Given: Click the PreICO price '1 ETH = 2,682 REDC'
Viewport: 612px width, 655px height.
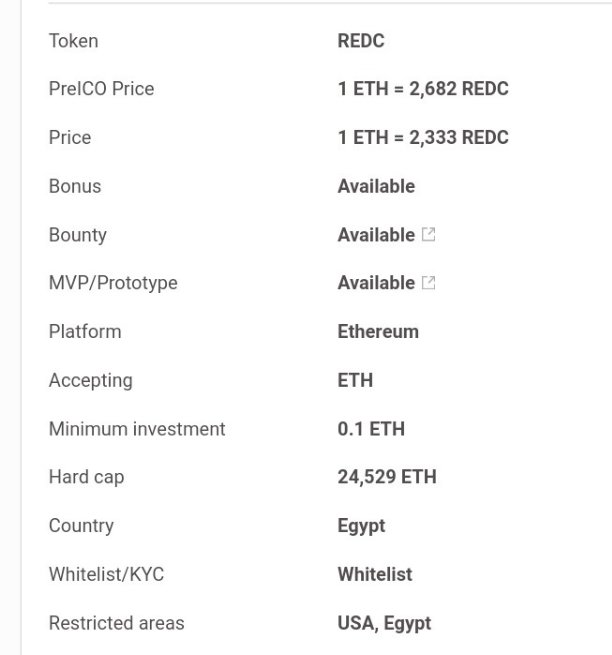Looking at the screenshot, I should pyautogui.click(x=423, y=89).
